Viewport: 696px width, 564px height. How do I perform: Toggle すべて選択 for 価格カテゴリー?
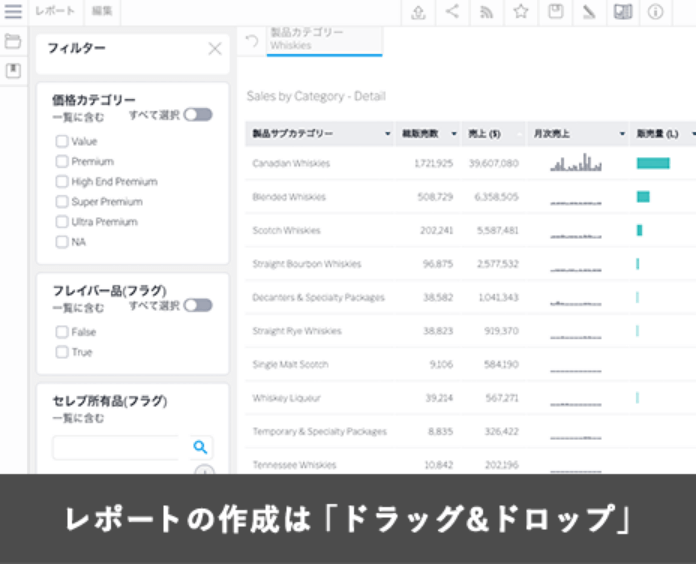pos(198,115)
